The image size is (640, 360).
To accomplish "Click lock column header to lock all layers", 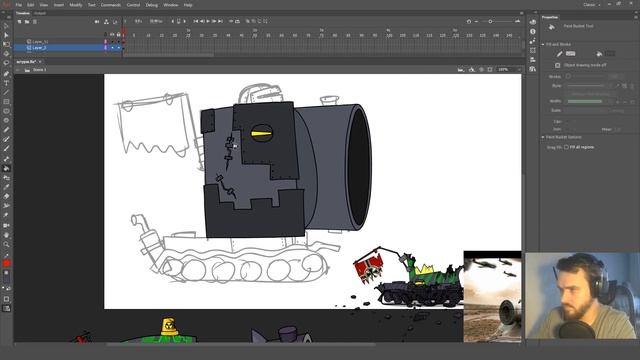I will tap(118, 34).
